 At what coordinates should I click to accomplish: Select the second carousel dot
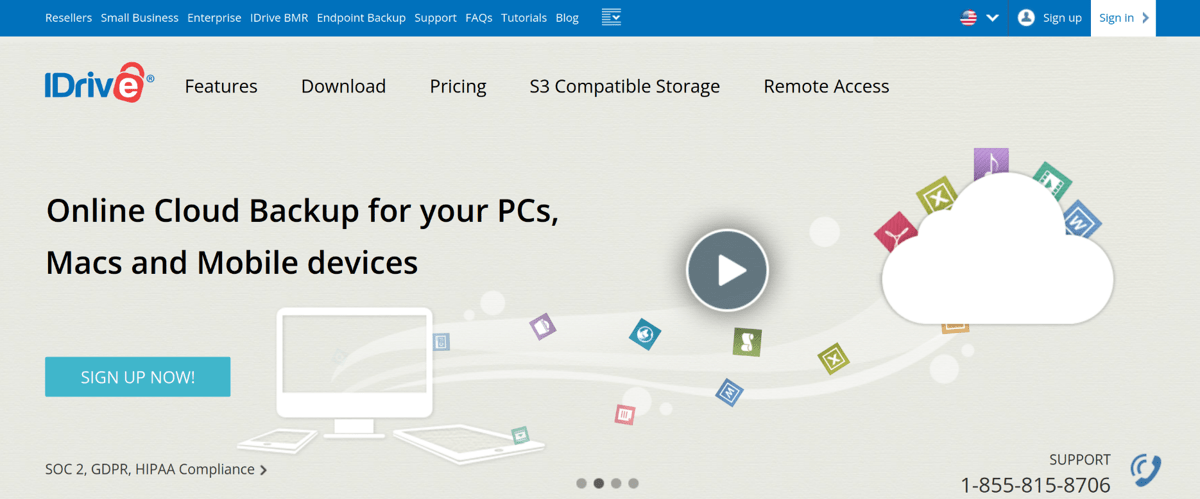(x=599, y=483)
